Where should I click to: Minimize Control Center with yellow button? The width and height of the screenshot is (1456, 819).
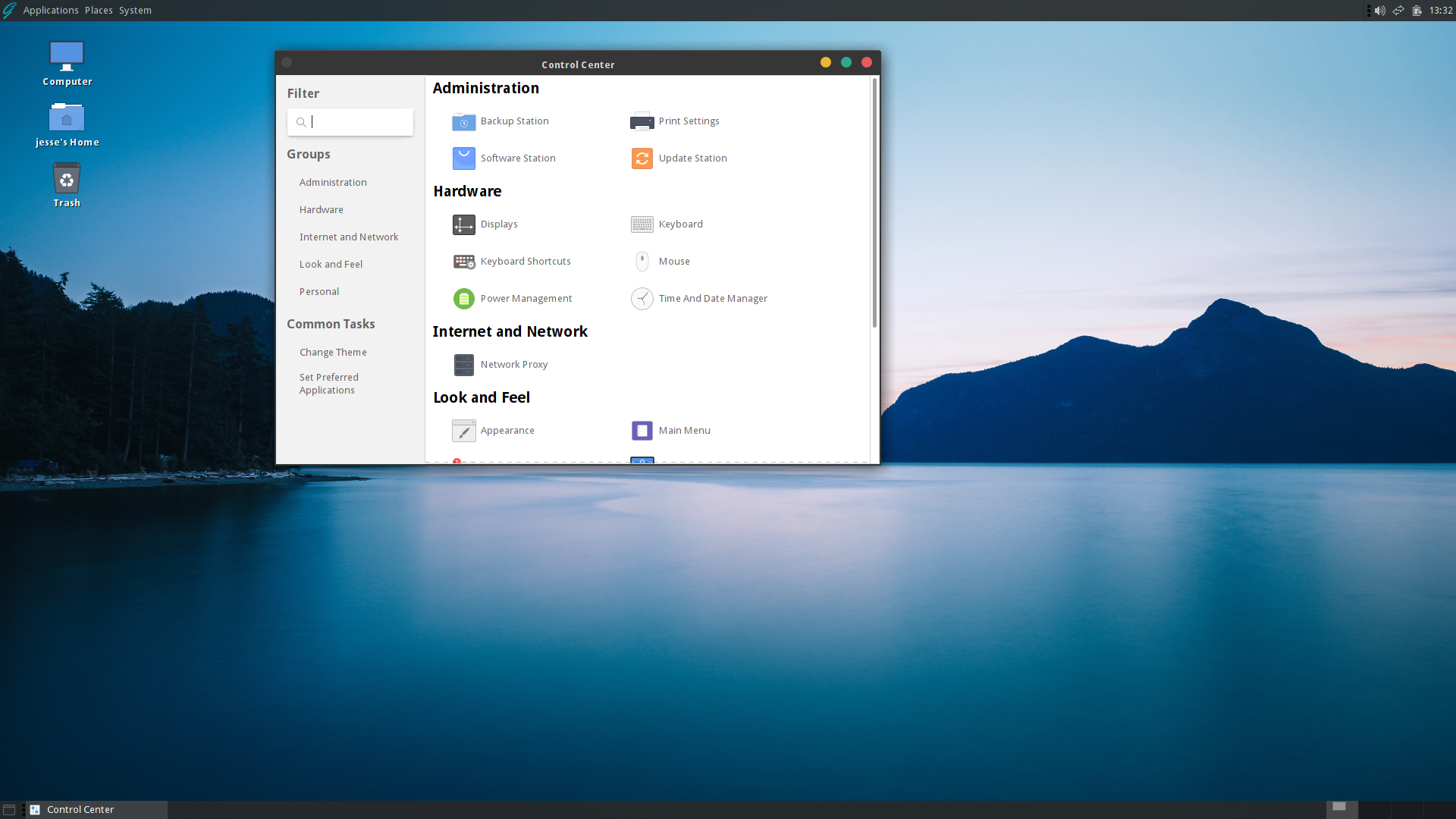click(x=826, y=62)
